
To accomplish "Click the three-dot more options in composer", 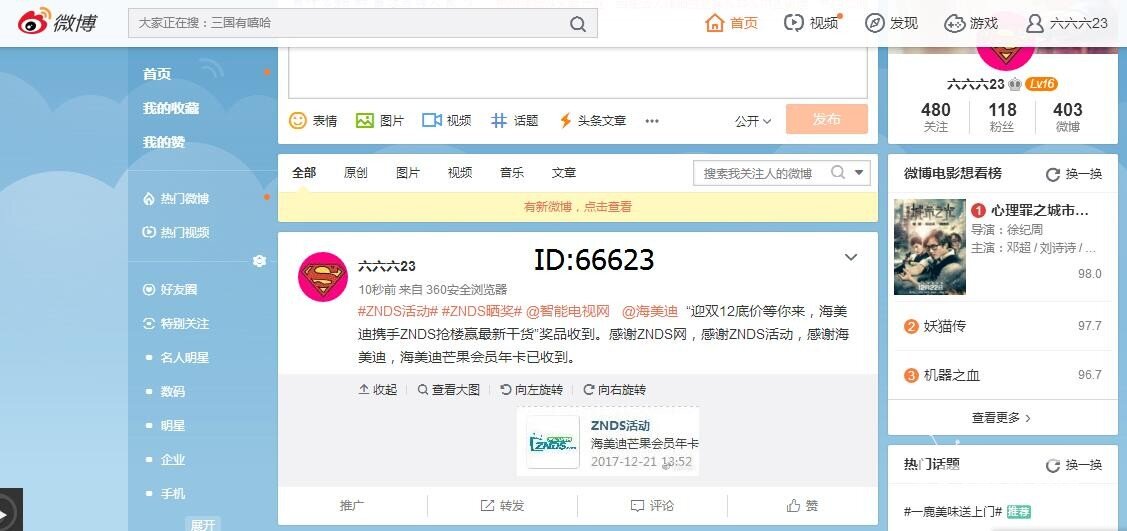I will pos(652,121).
